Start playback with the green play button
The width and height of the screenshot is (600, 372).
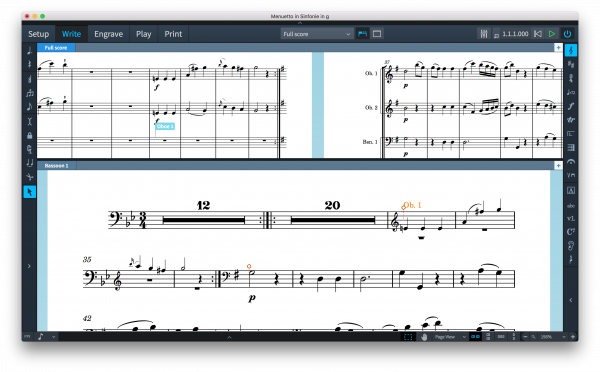(x=551, y=34)
